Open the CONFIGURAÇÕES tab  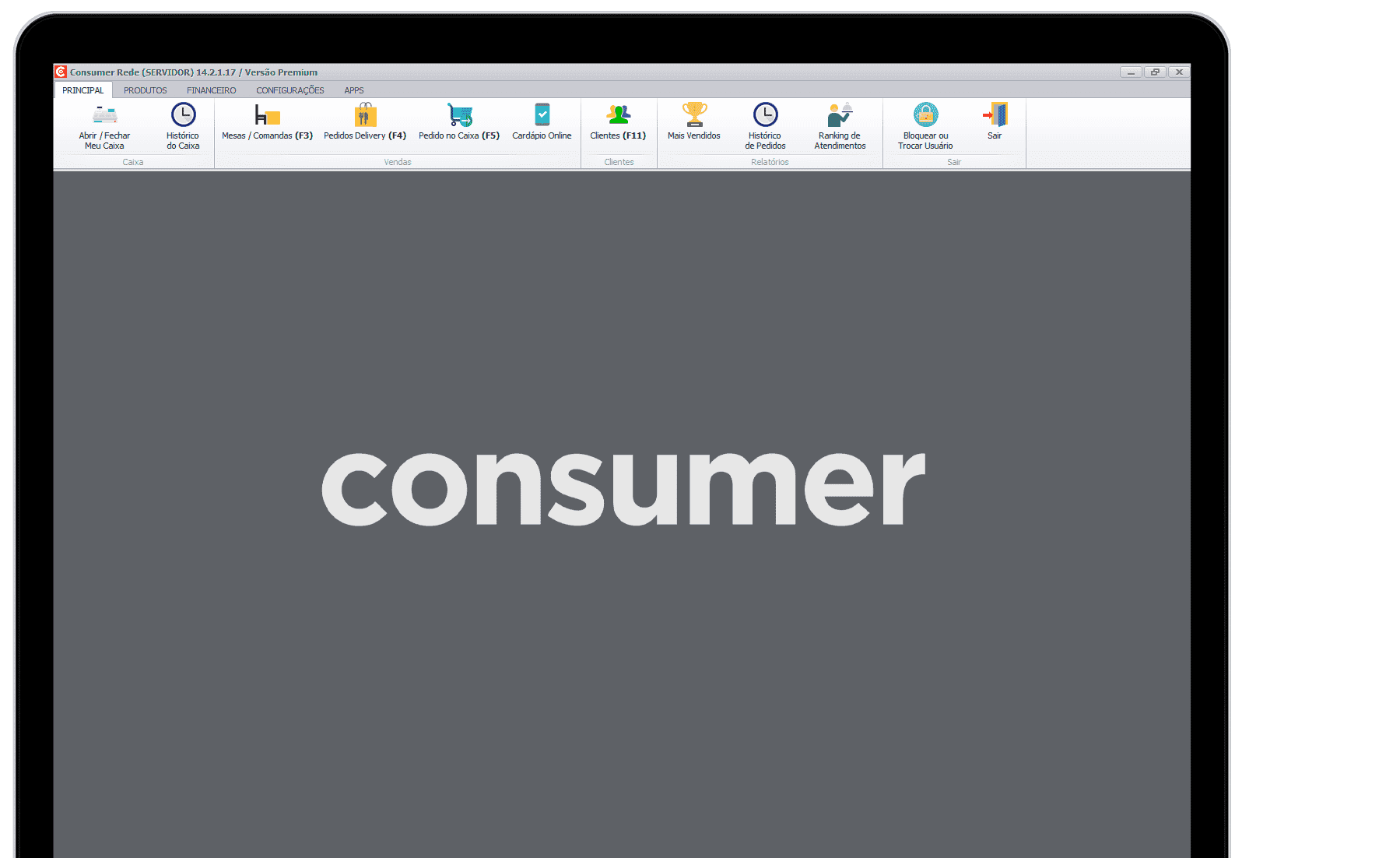click(x=290, y=90)
